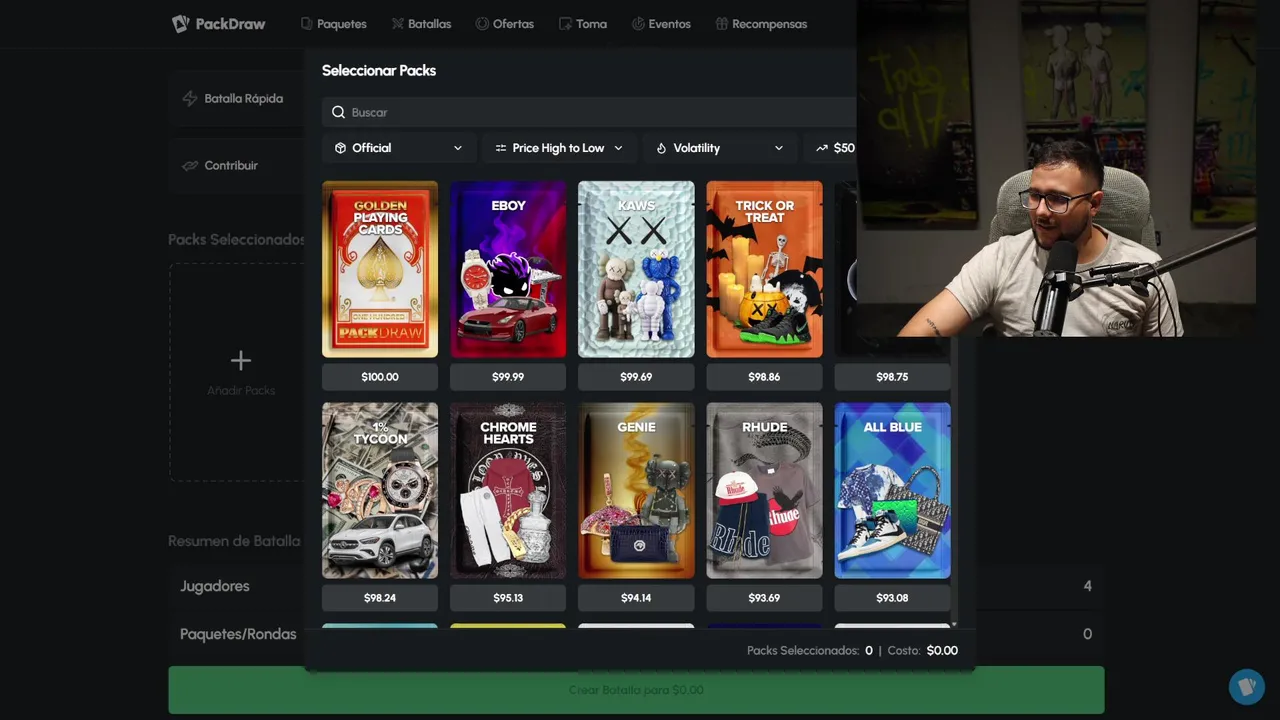Open the Batallas menu

(421, 24)
